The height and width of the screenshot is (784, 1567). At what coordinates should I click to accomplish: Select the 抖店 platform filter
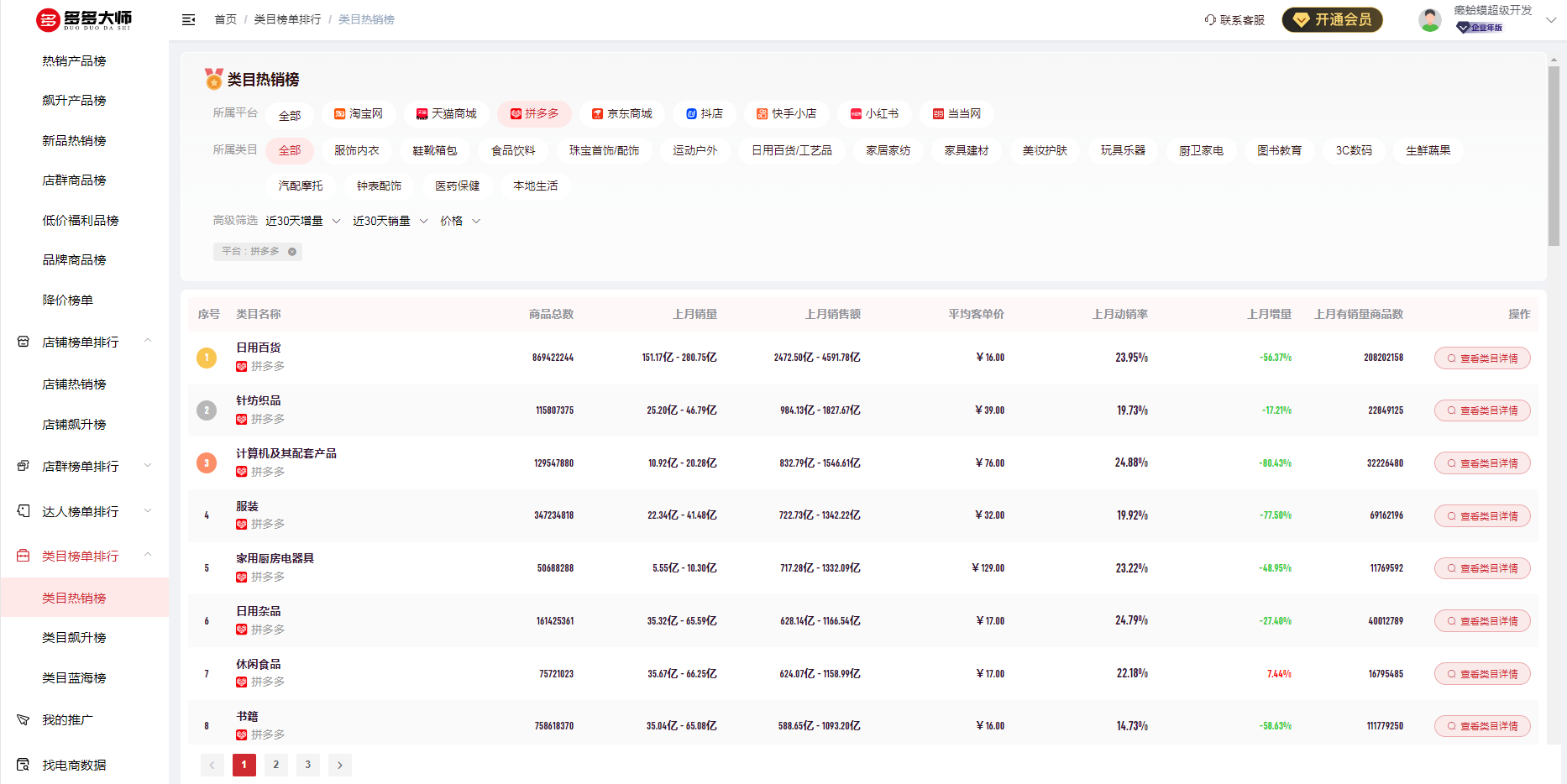705,113
